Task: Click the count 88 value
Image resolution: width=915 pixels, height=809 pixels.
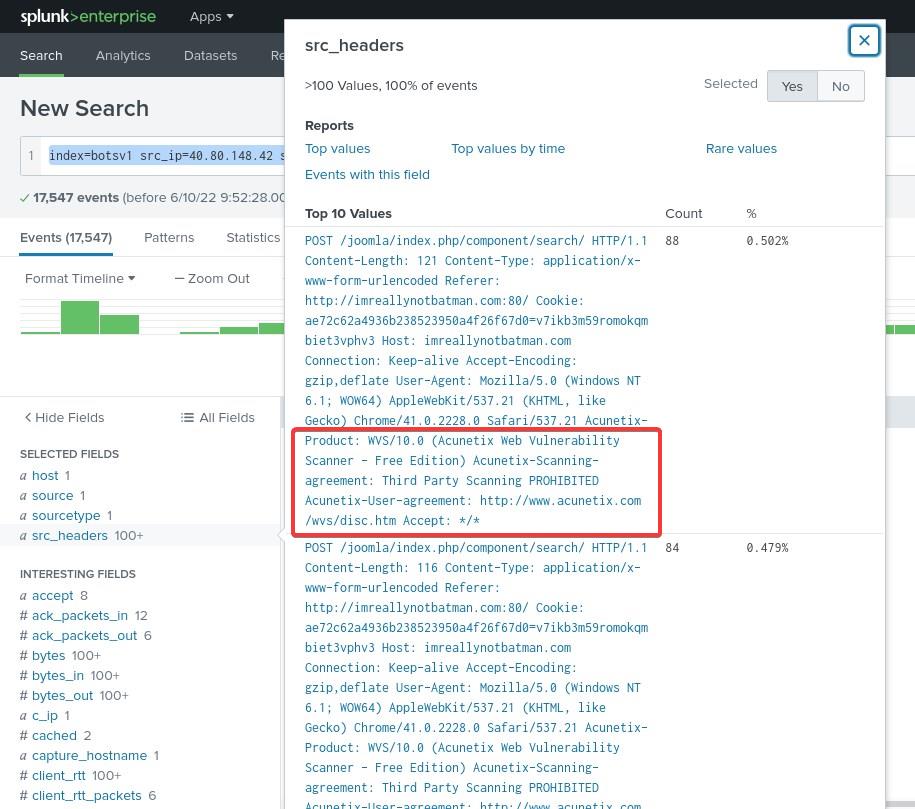Action: (x=672, y=240)
